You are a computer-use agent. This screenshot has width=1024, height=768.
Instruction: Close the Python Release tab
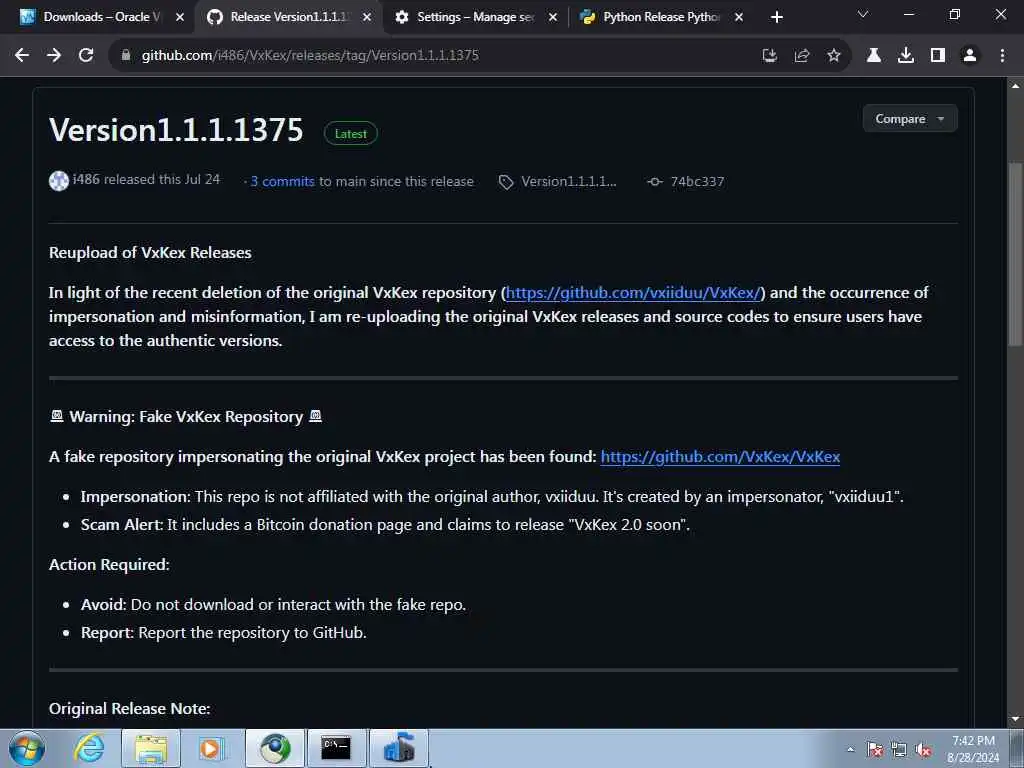(x=739, y=17)
